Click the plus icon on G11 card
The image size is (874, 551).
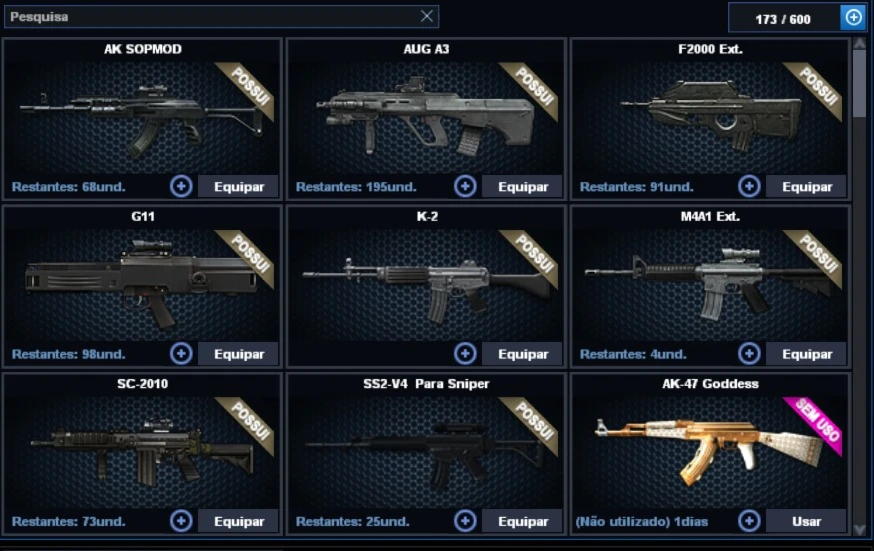tap(181, 353)
